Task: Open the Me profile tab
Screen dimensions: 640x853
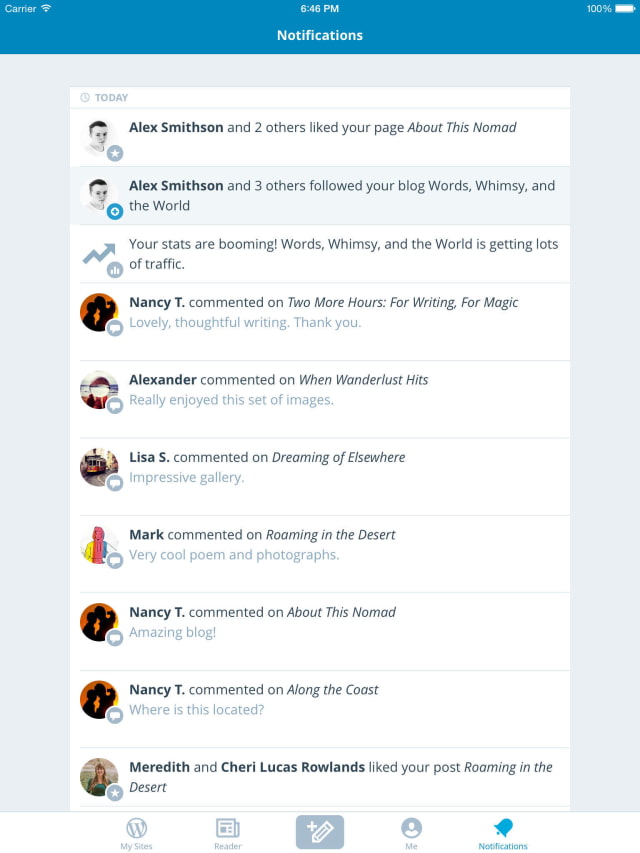Action: pyautogui.click(x=411, y=832)
